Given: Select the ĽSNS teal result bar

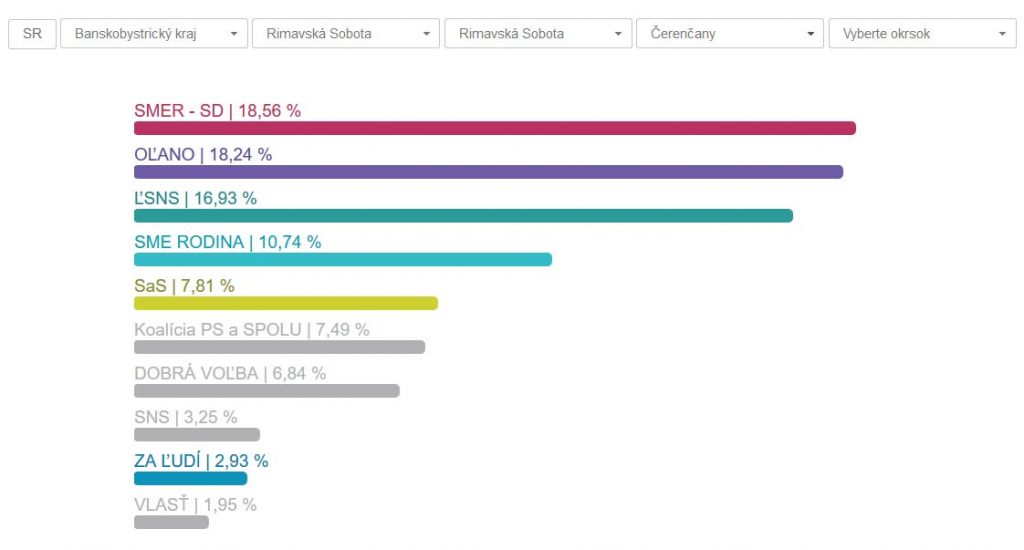Looking at the screenshot, I should tap(463, 216).
